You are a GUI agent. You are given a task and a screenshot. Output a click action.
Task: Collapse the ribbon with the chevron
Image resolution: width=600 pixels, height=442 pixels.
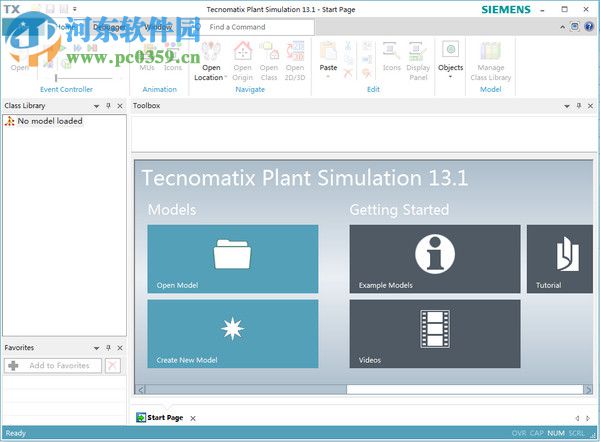click(x=562, y=27)
